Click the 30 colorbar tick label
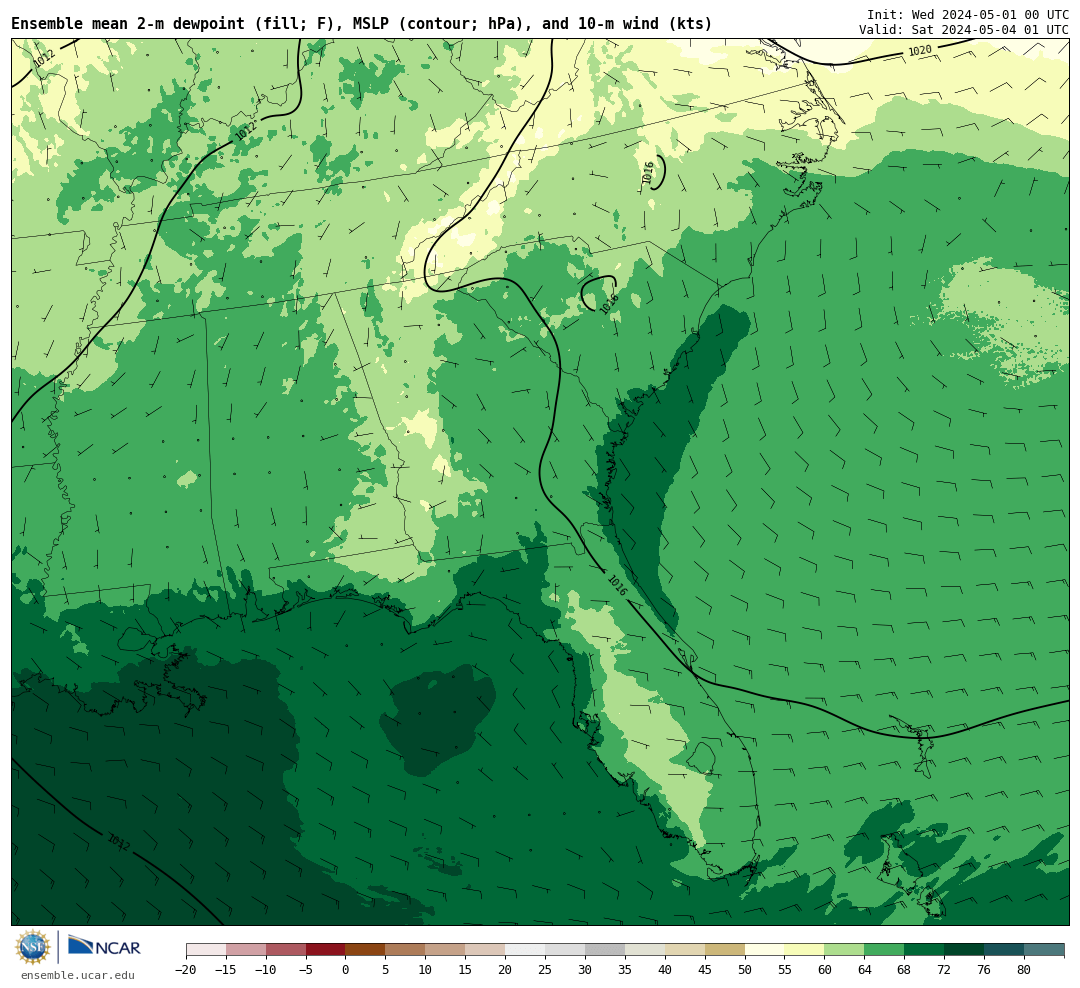The height and width of the screenshot is (988, 1080). coord(585,970)
